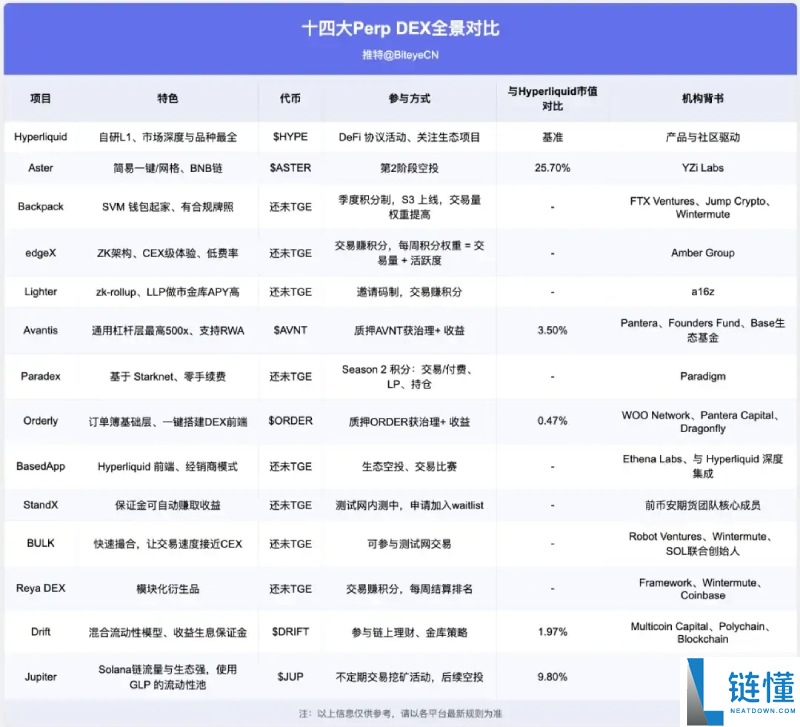The width and height of the screenshot is (800, 727).
Task: Select the Orderly project name cell
Action: pos(40,421)
